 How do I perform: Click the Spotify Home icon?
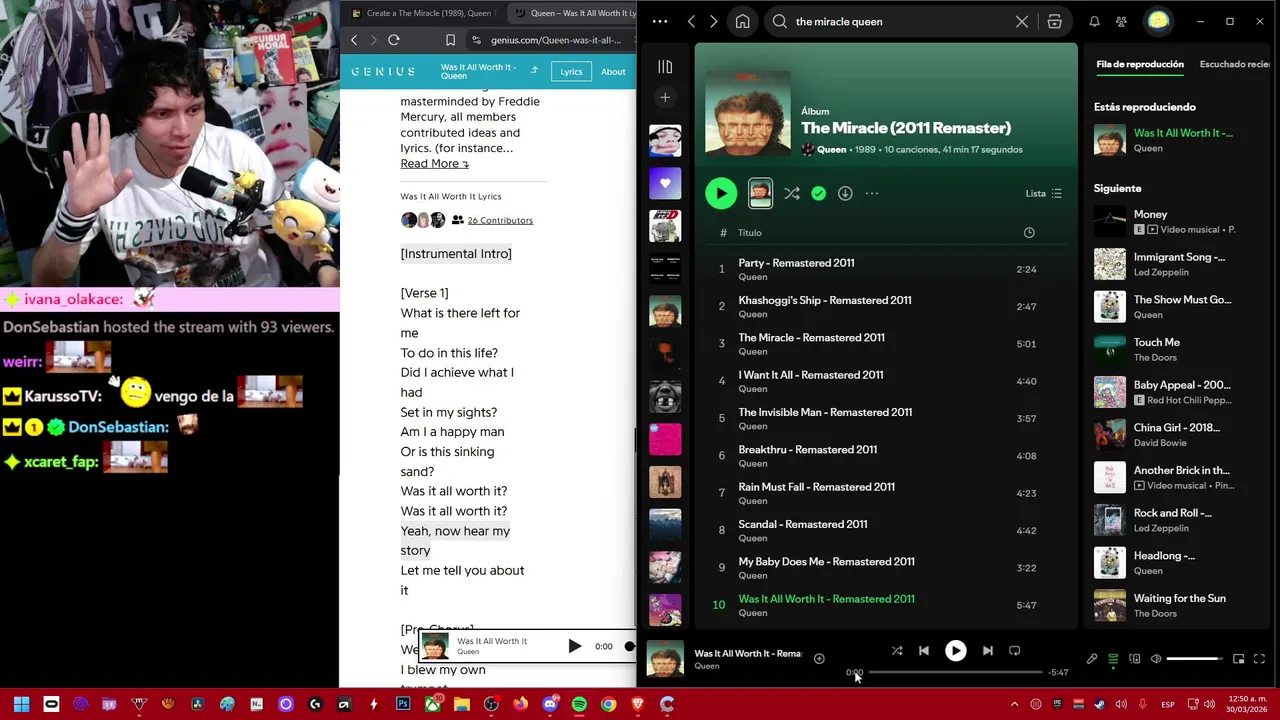click(742, 21)
